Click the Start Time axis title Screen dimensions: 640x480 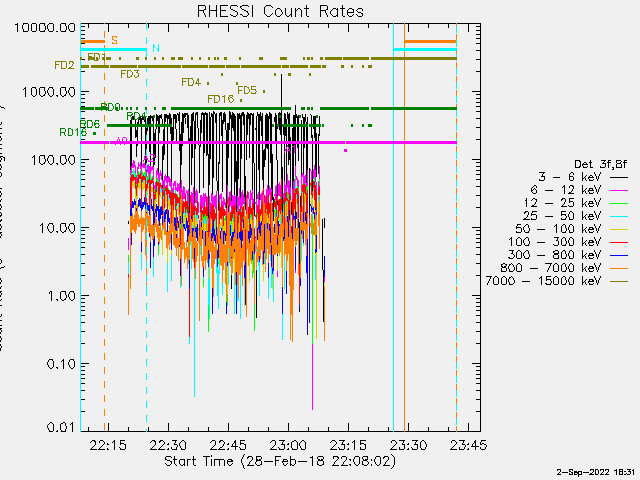(x=280, y=461)
